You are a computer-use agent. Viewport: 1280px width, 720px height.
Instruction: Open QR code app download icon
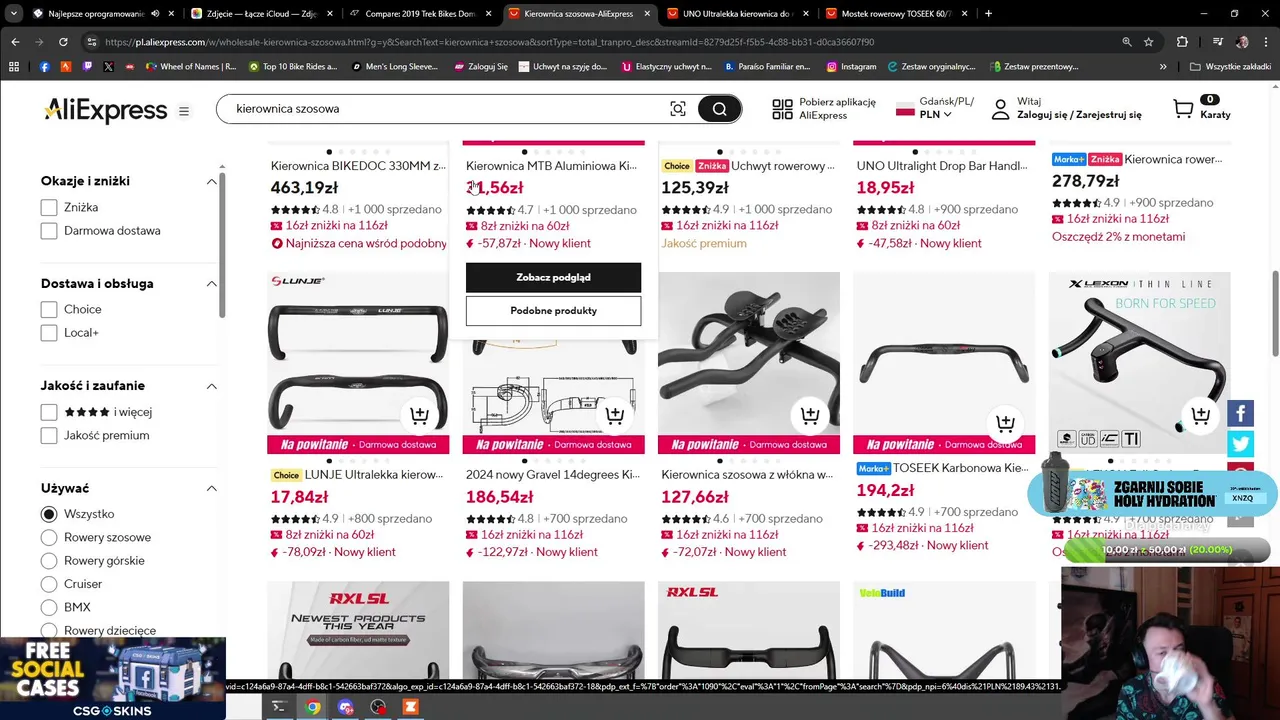click(782, 109)
